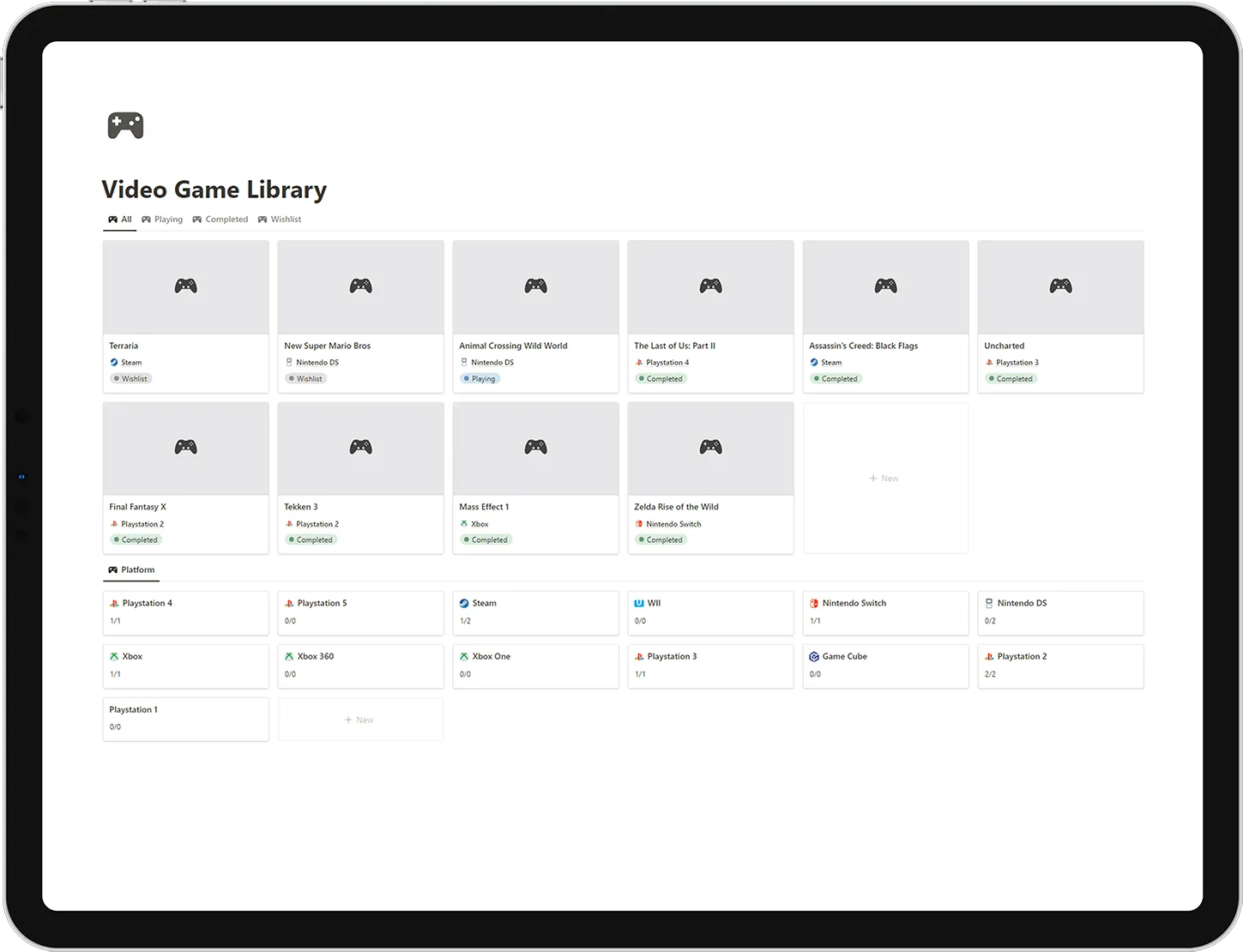Click the Wishlist tag on New Super Mario Bros
Screen dimensions: 1243x952
[x=305, y=378]
